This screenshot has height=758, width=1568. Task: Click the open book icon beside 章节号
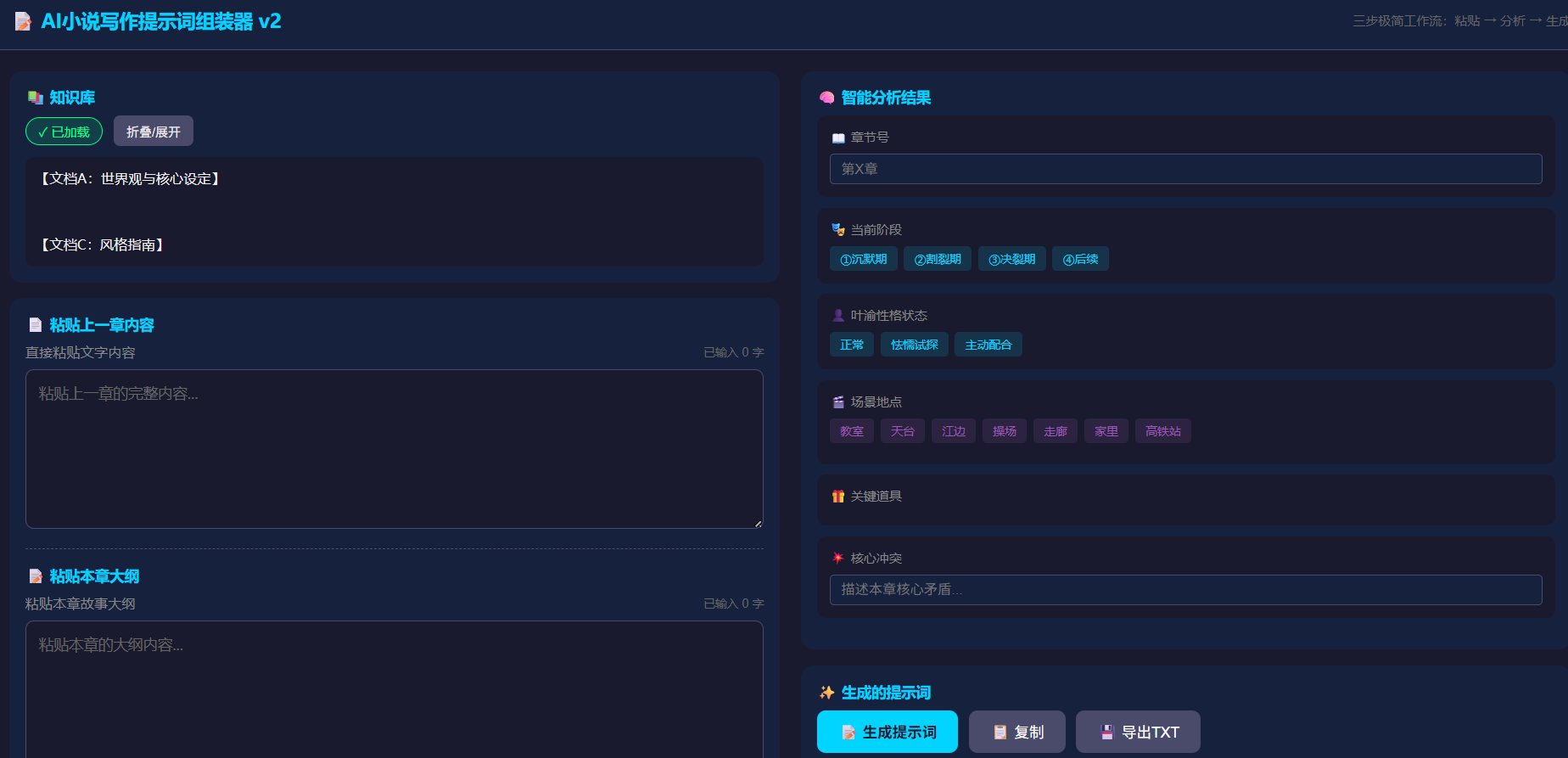coord(838,138)
